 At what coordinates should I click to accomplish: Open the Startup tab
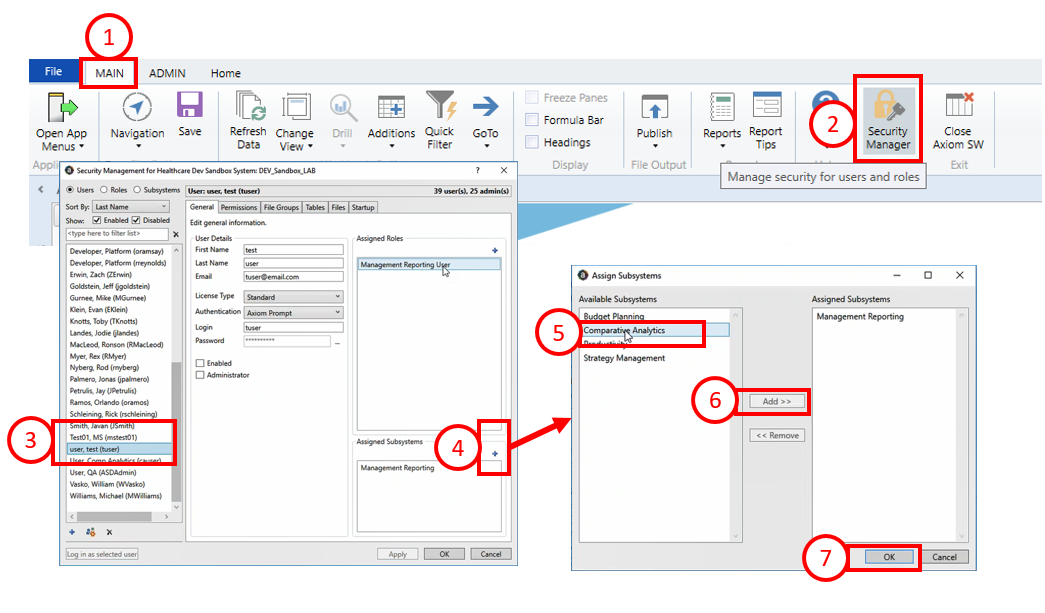pyautogui.click(x=363, y=207)
